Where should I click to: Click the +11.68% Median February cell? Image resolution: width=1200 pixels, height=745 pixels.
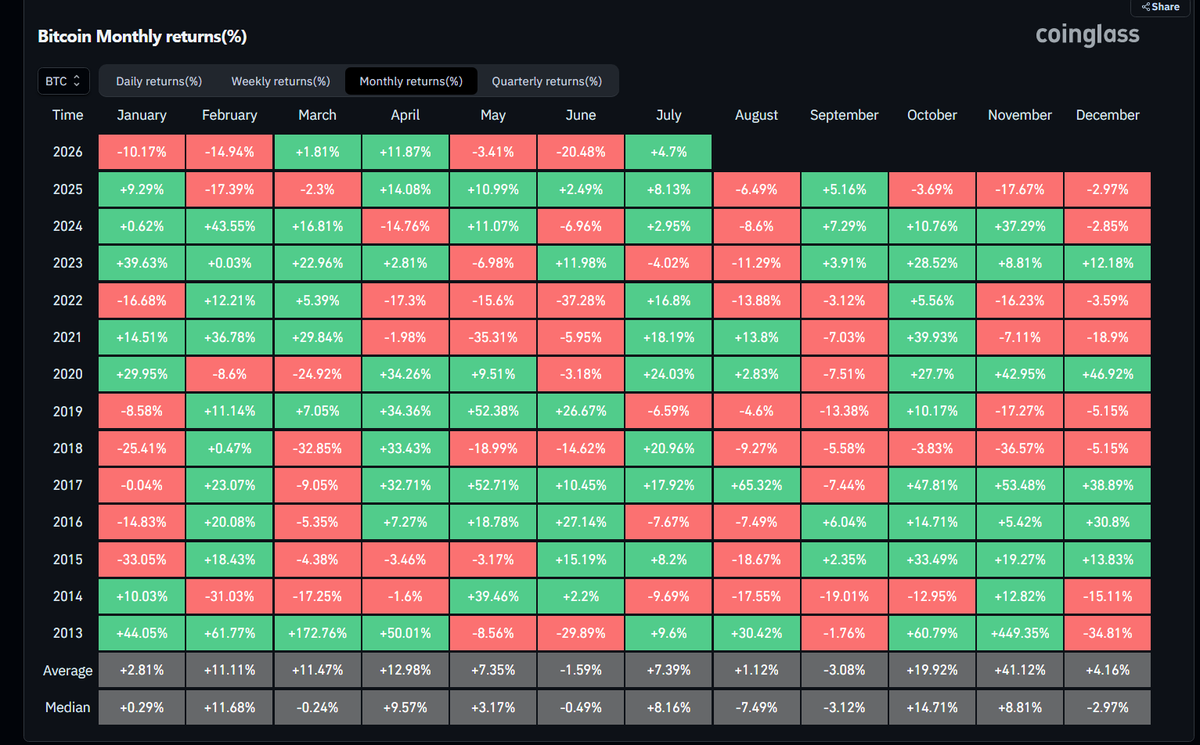(230, 708)
